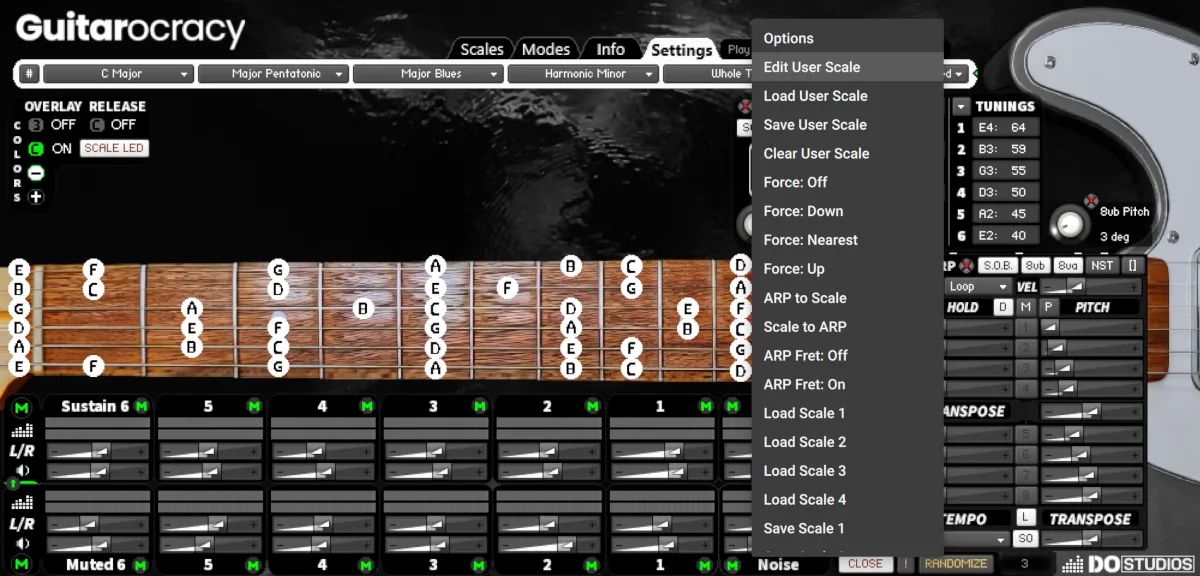Click the Sub Pitch knob
The image size is (1200, 576).
pos(1069,222)
